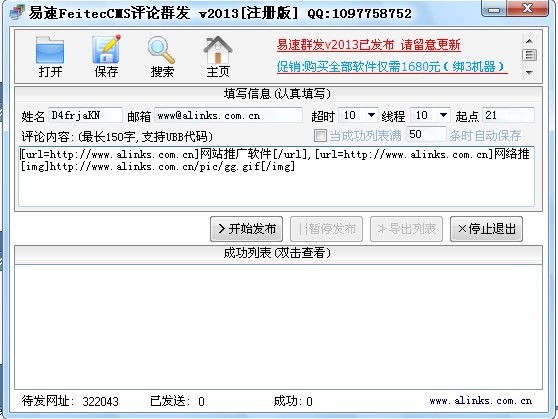Click the 成功: 0 status text
The width and height of the screenshot is (558, 419).
(293, 401)
